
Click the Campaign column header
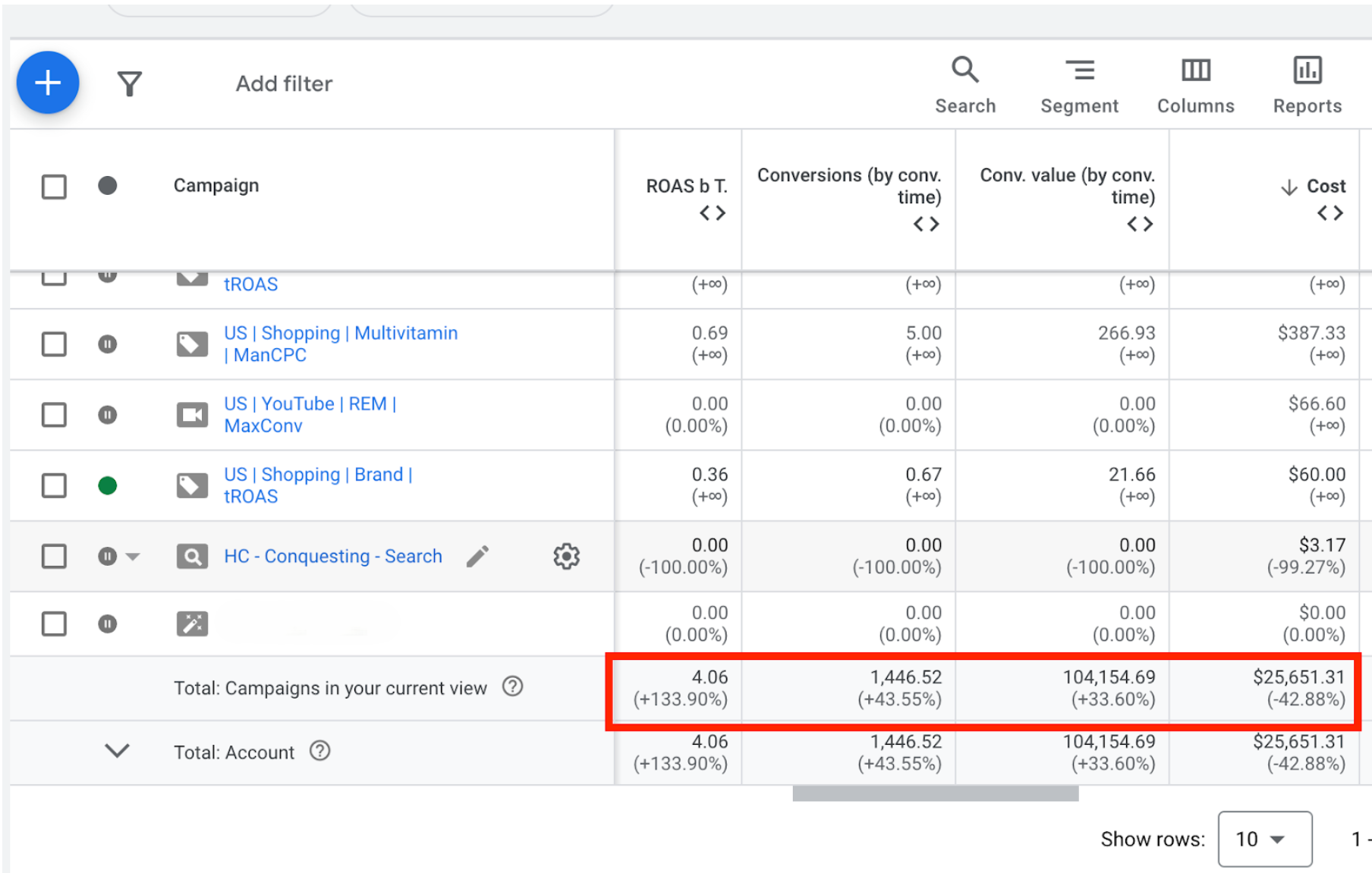216,186
